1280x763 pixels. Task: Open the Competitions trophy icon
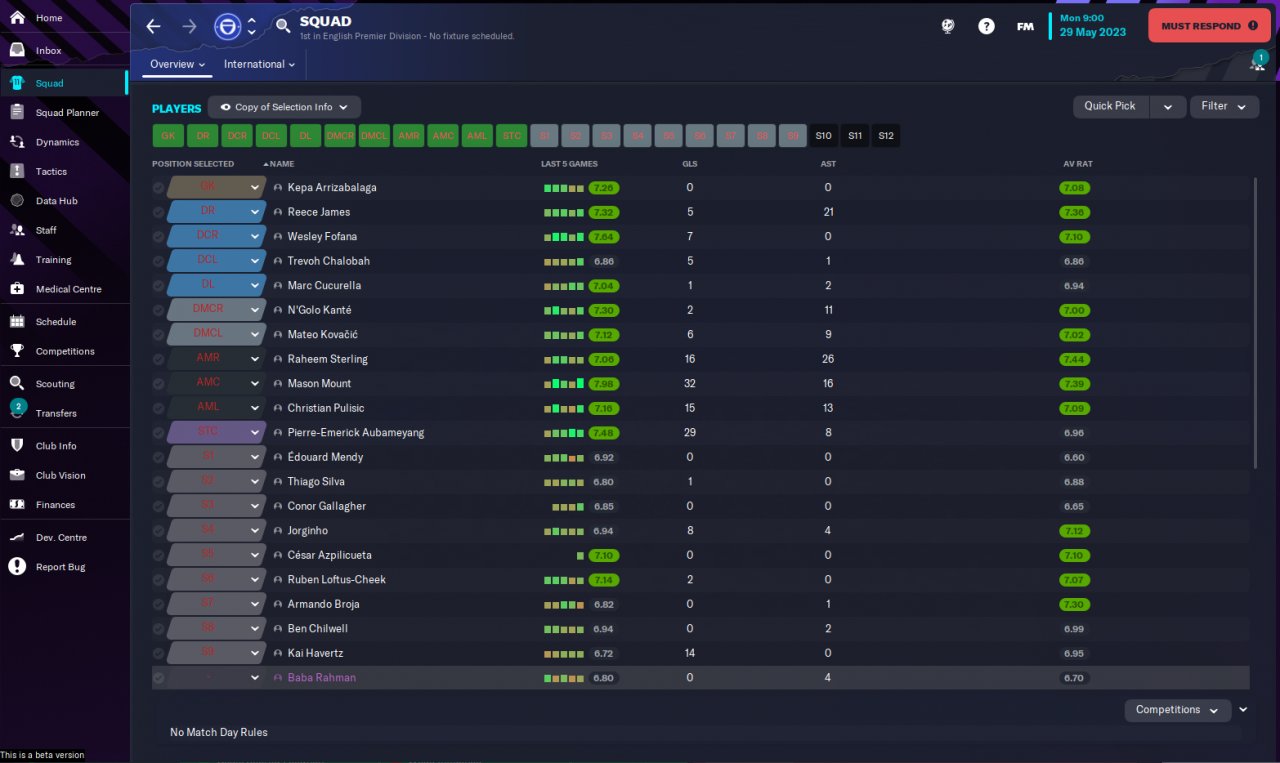[x=17, y=351]
